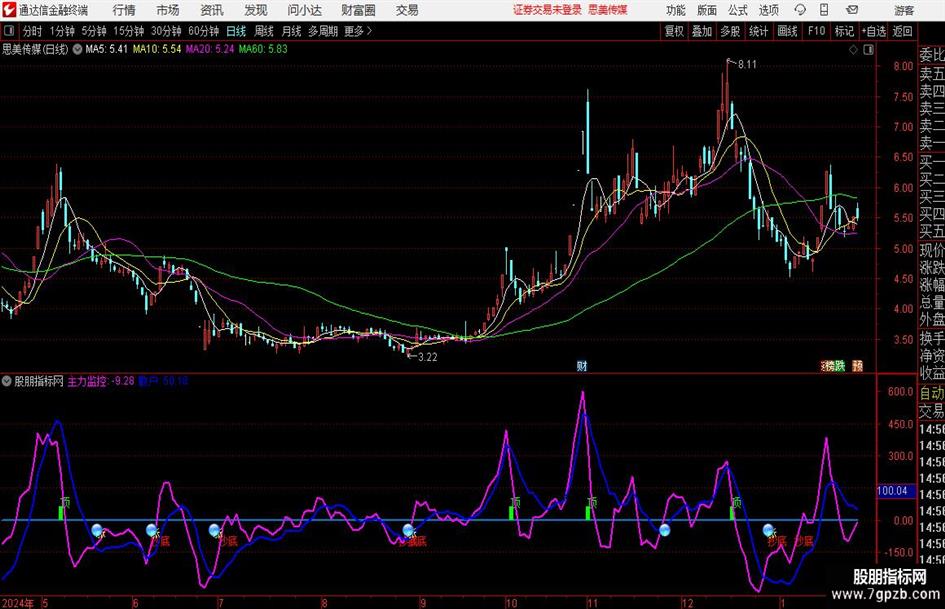
Task: Click the 复权 toolbar button
Action: (x=674, y=31)
